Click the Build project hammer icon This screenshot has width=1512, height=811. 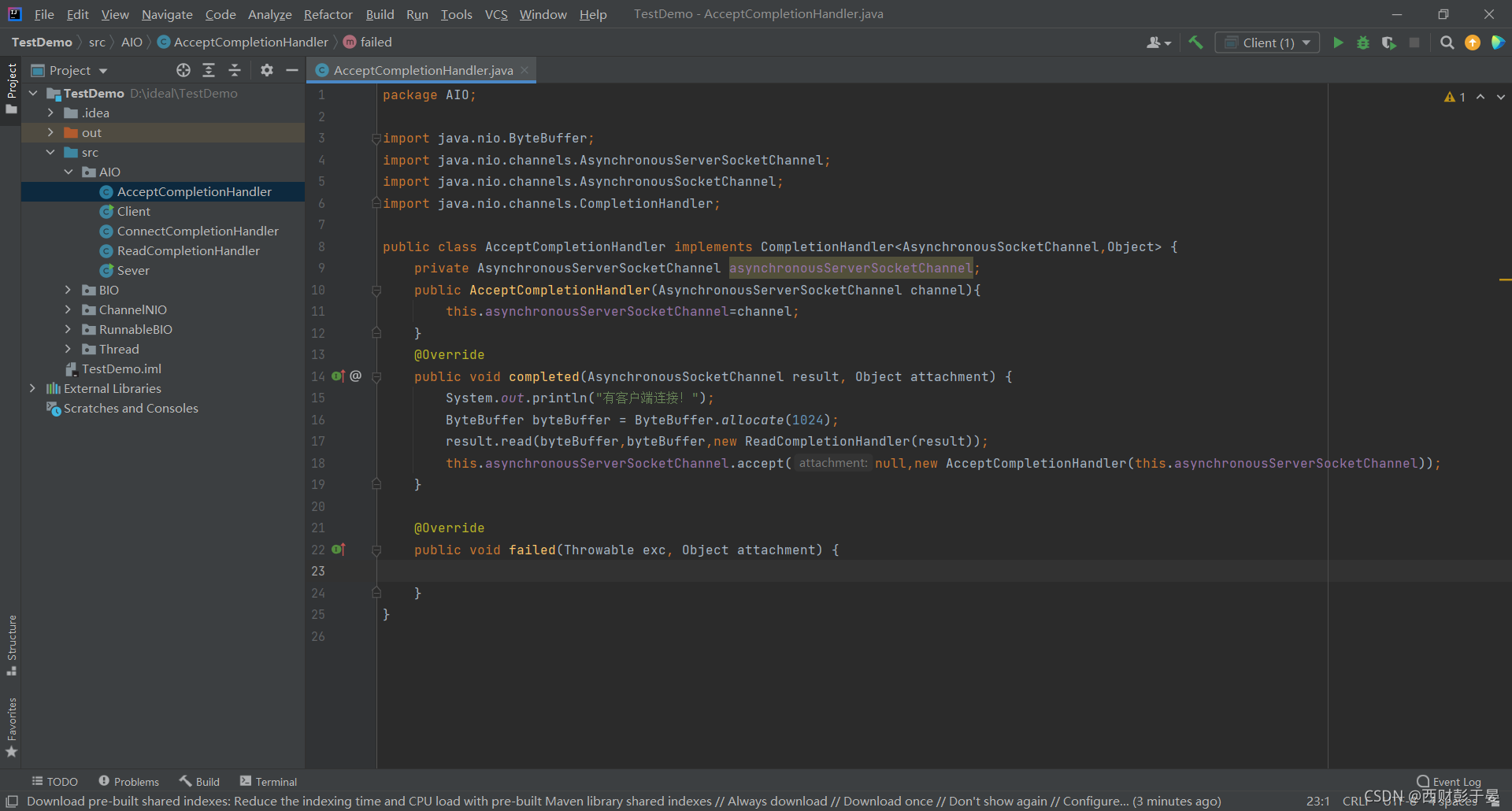coord(1195,43)
